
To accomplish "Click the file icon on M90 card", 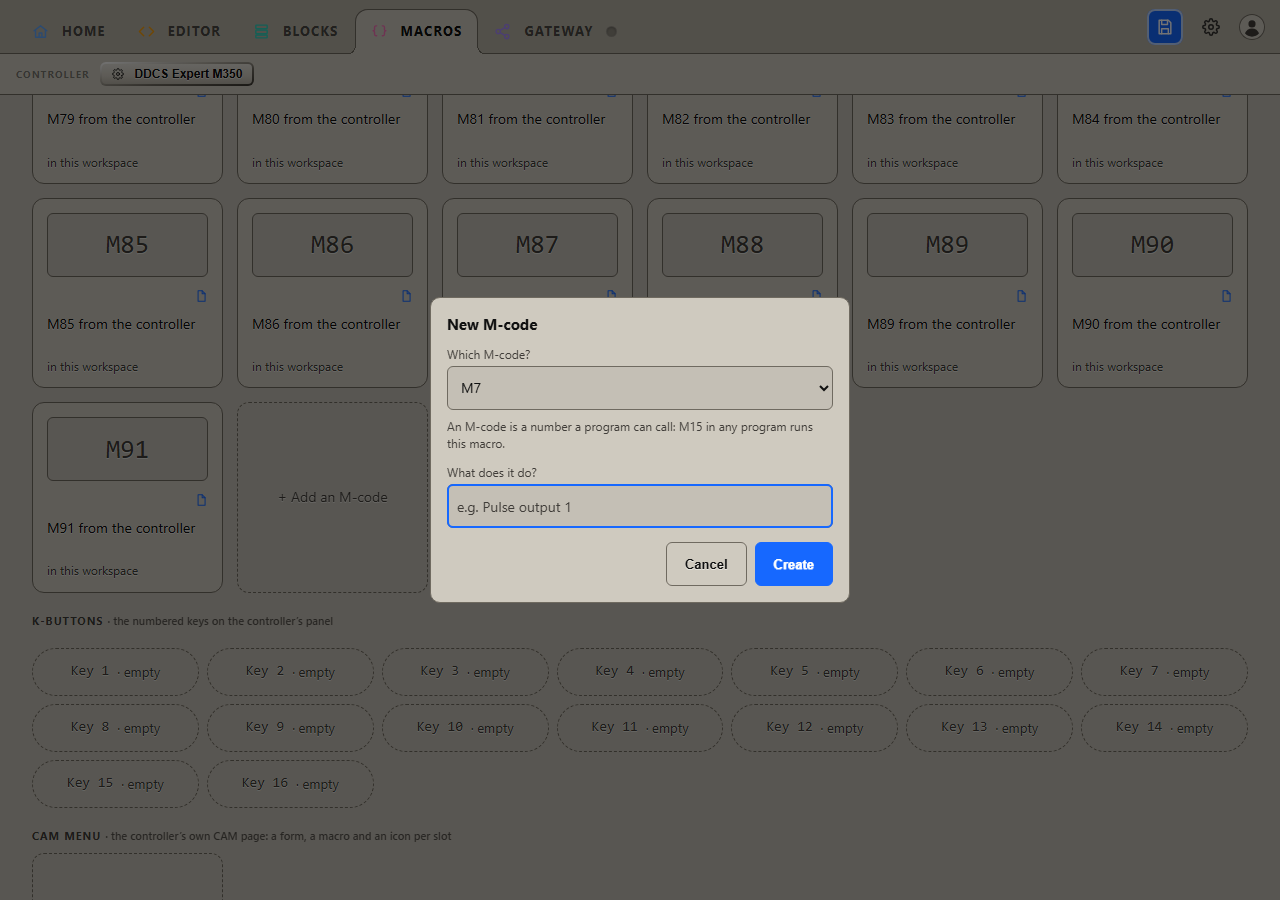I will [1226, 296].
